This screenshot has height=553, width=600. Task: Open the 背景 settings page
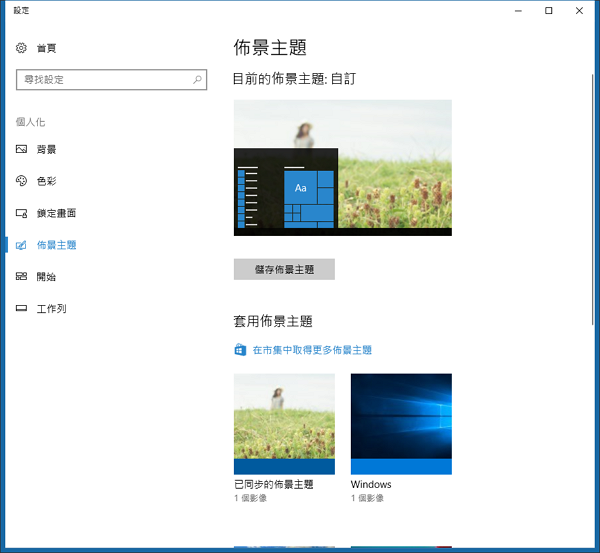click(46, 149)
